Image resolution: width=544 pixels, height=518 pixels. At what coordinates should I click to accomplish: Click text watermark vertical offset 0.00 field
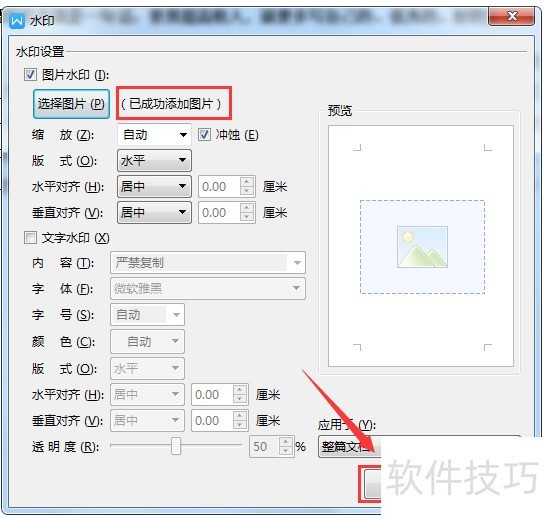click(212, 421)
